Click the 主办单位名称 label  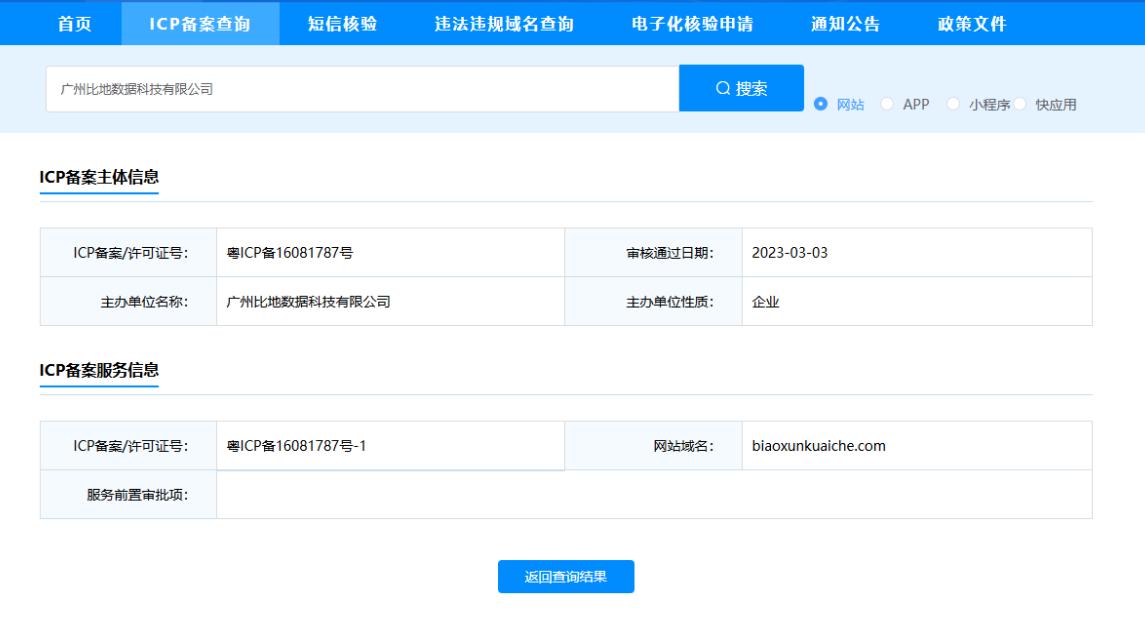[x=144, y=302]
